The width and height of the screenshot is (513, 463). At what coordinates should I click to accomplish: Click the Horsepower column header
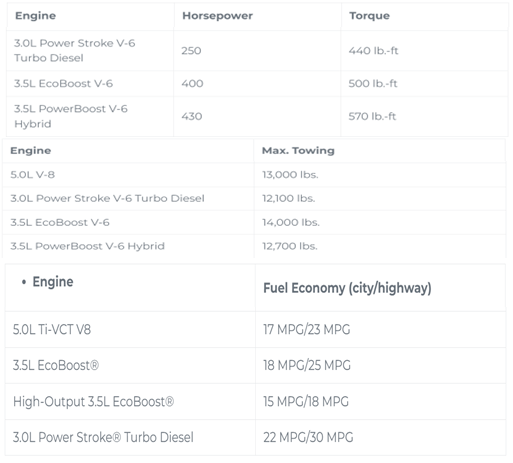(217, 16)
